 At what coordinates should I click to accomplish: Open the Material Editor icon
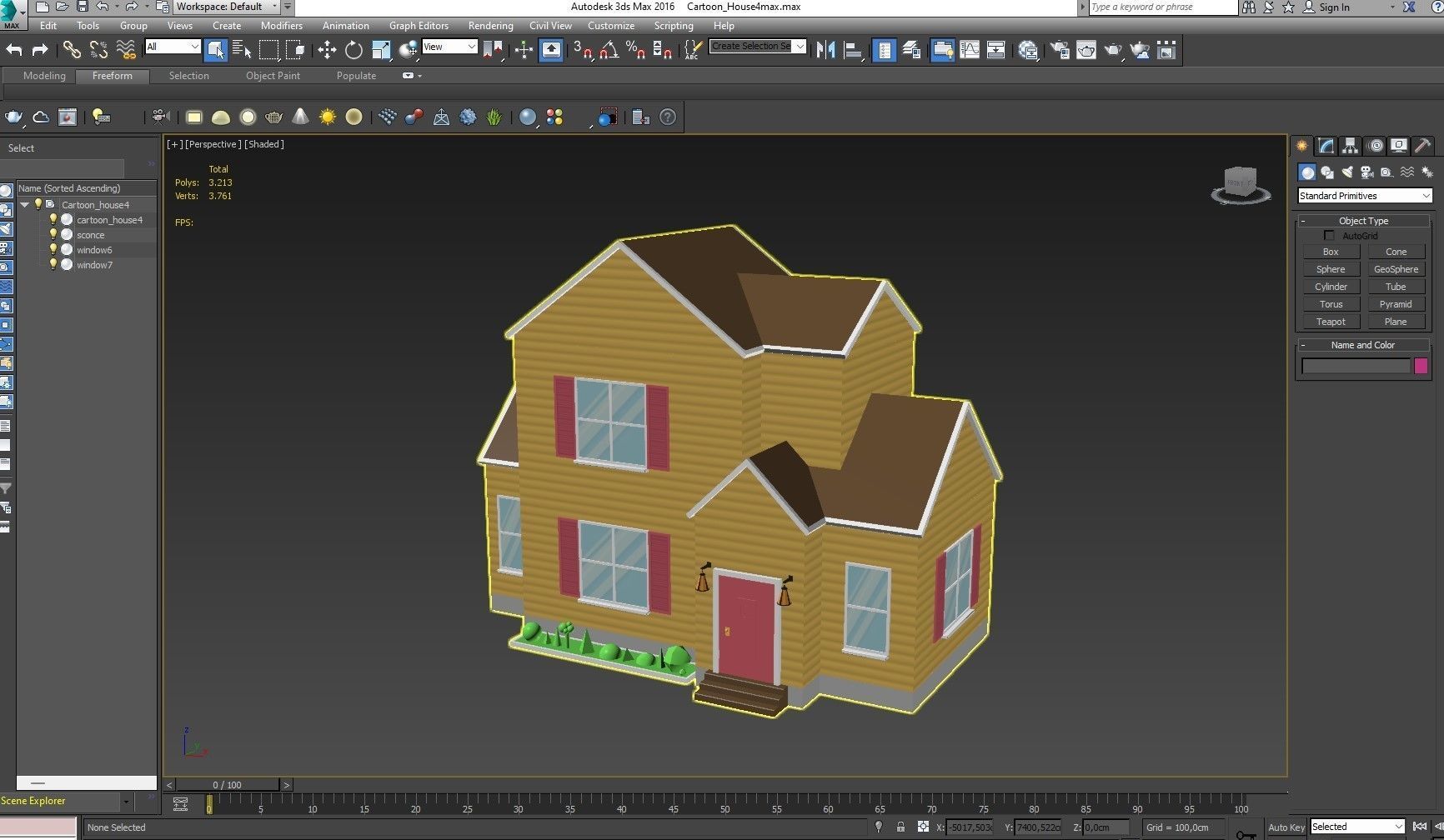[x=1028, y=50]
